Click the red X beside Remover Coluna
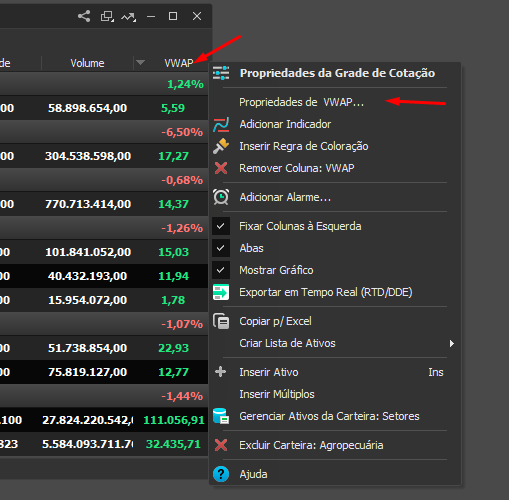This screenshot has height=500, width=509. click(221, 168)
